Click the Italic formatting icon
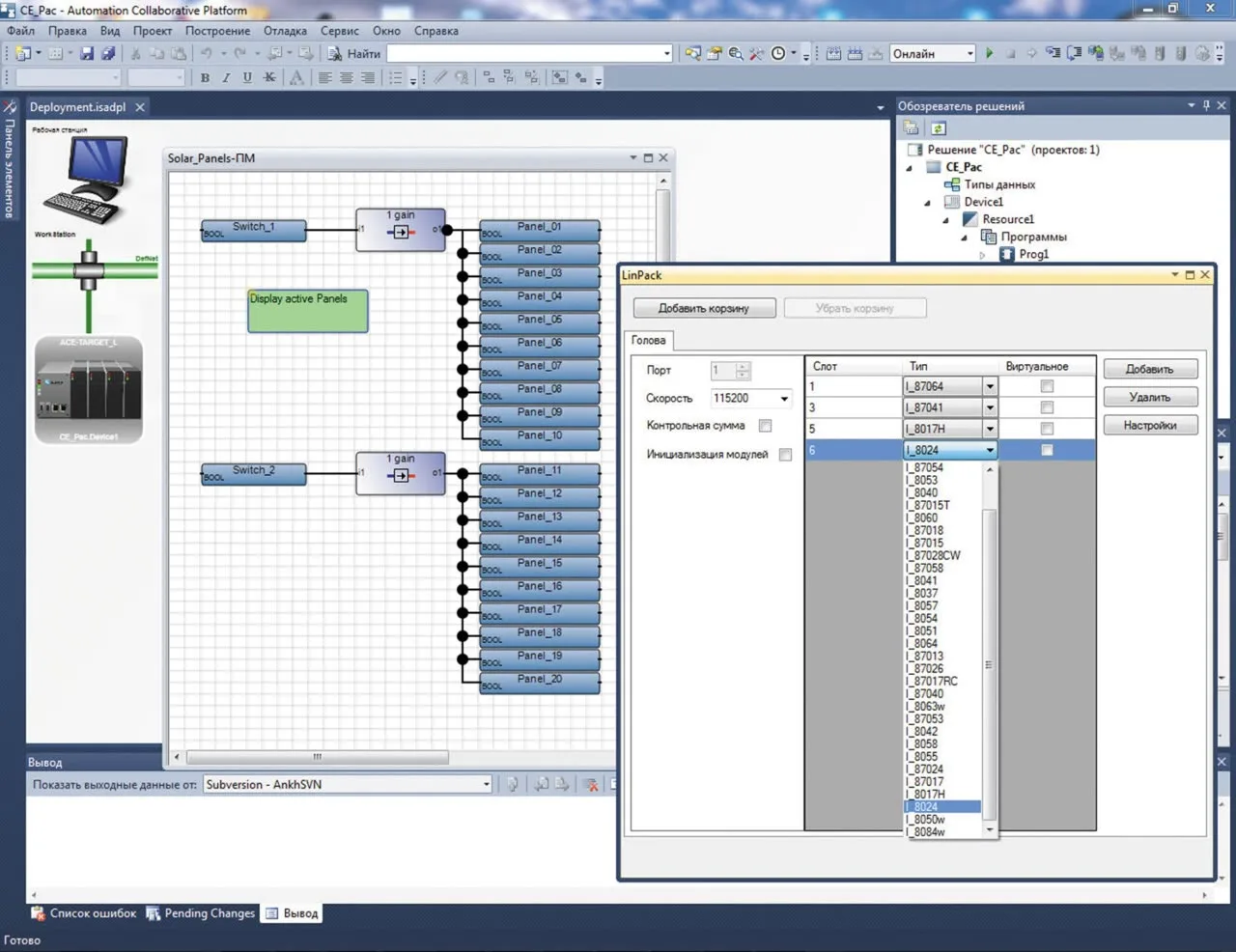The image size is (1236, 952). 226,77
